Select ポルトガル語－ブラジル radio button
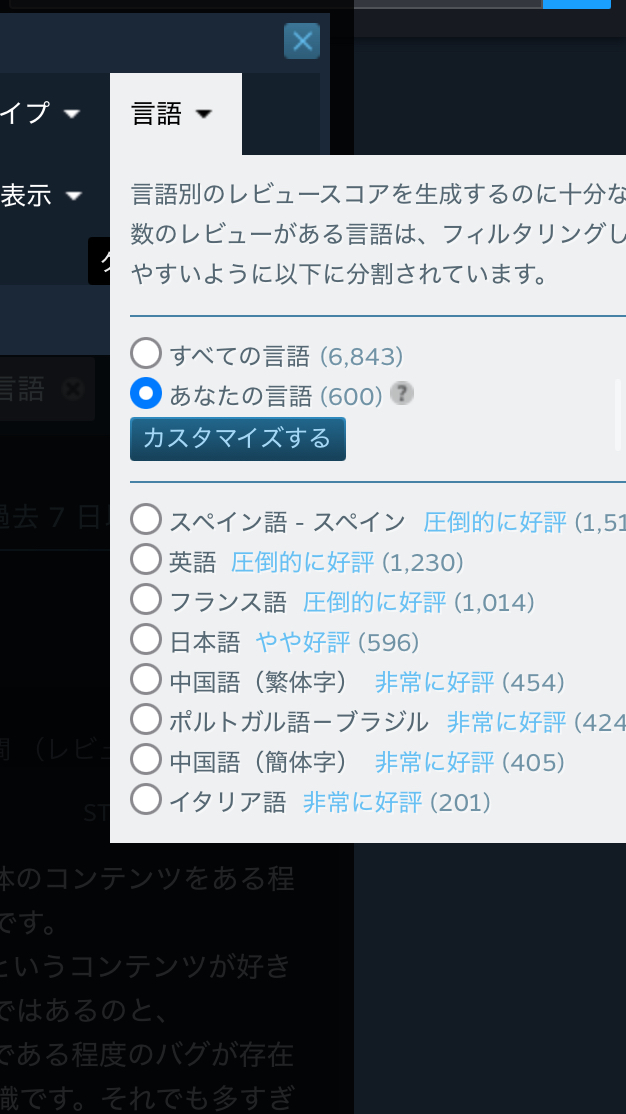Screen dimensions: 626x1114 point(146,720)
